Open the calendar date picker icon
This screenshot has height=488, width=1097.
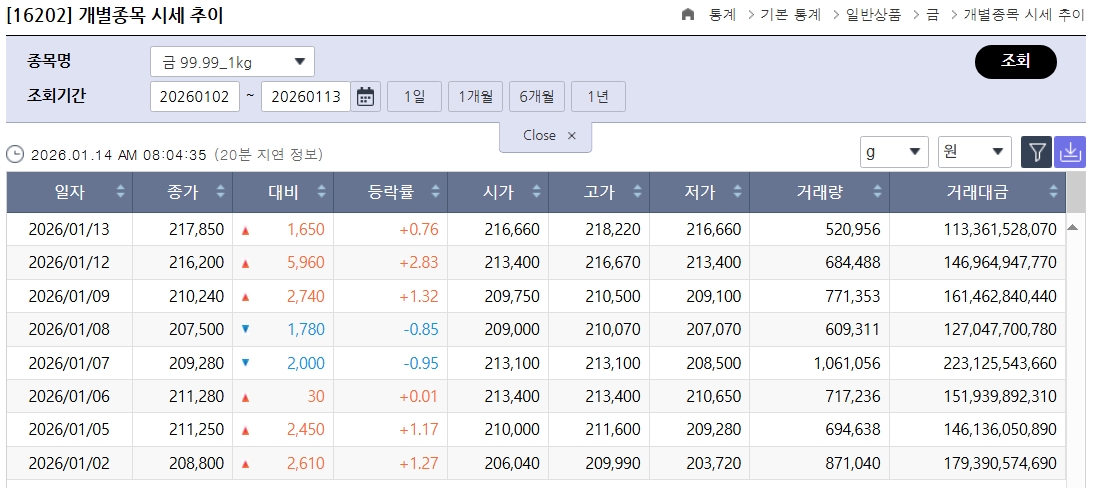[x=366, y=97]
